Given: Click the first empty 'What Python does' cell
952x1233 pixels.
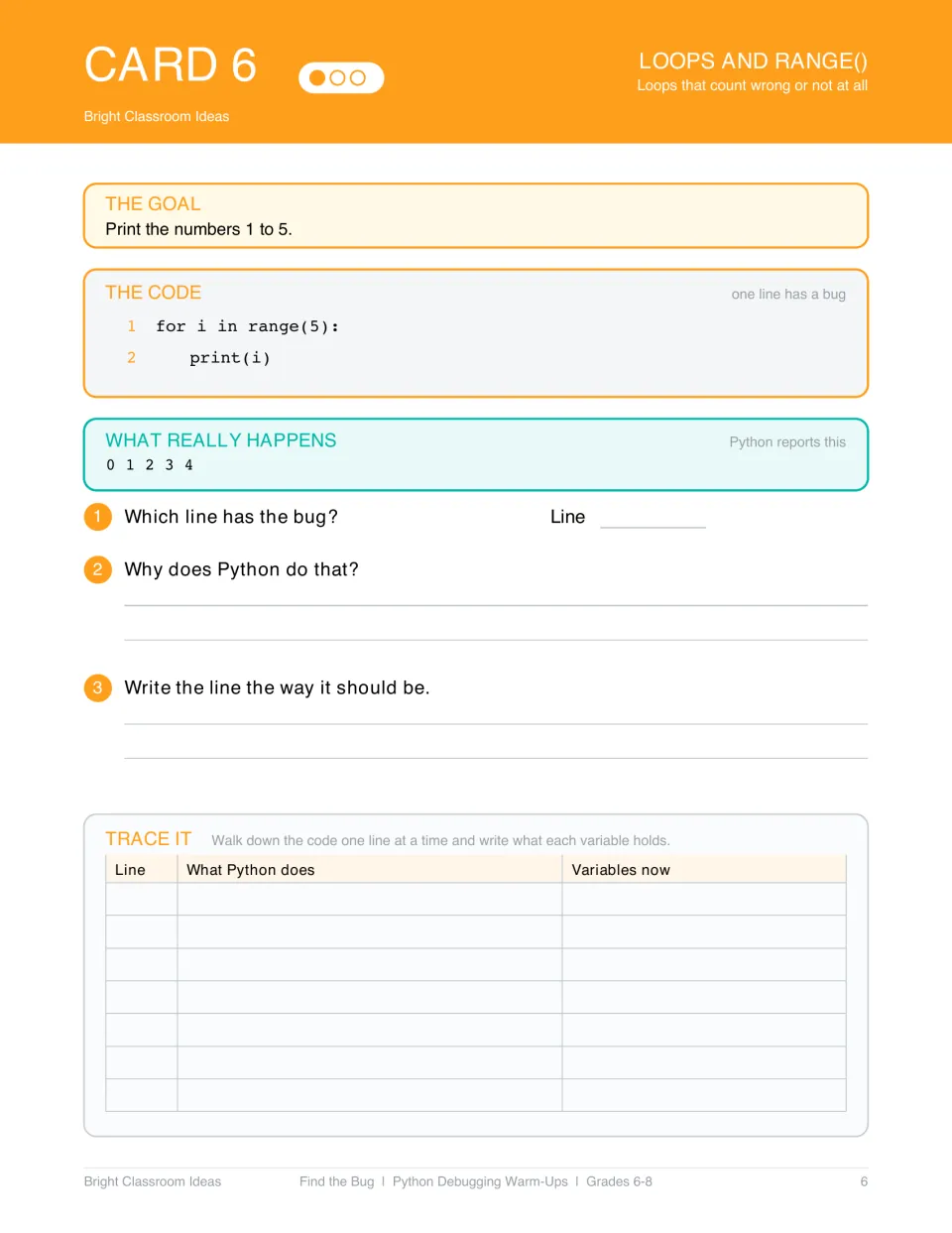Looking at the screenshot, I should (x=370, y=899).
